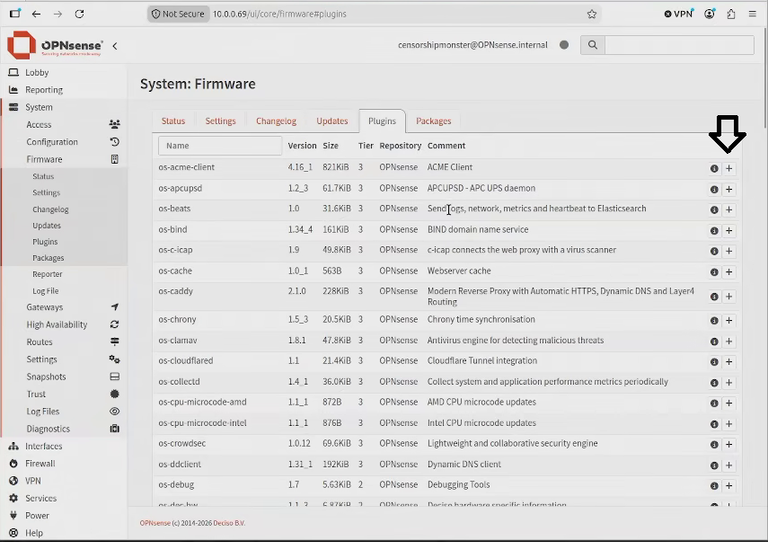Open info icon for os-apcupsd

[x=714, y=189]
